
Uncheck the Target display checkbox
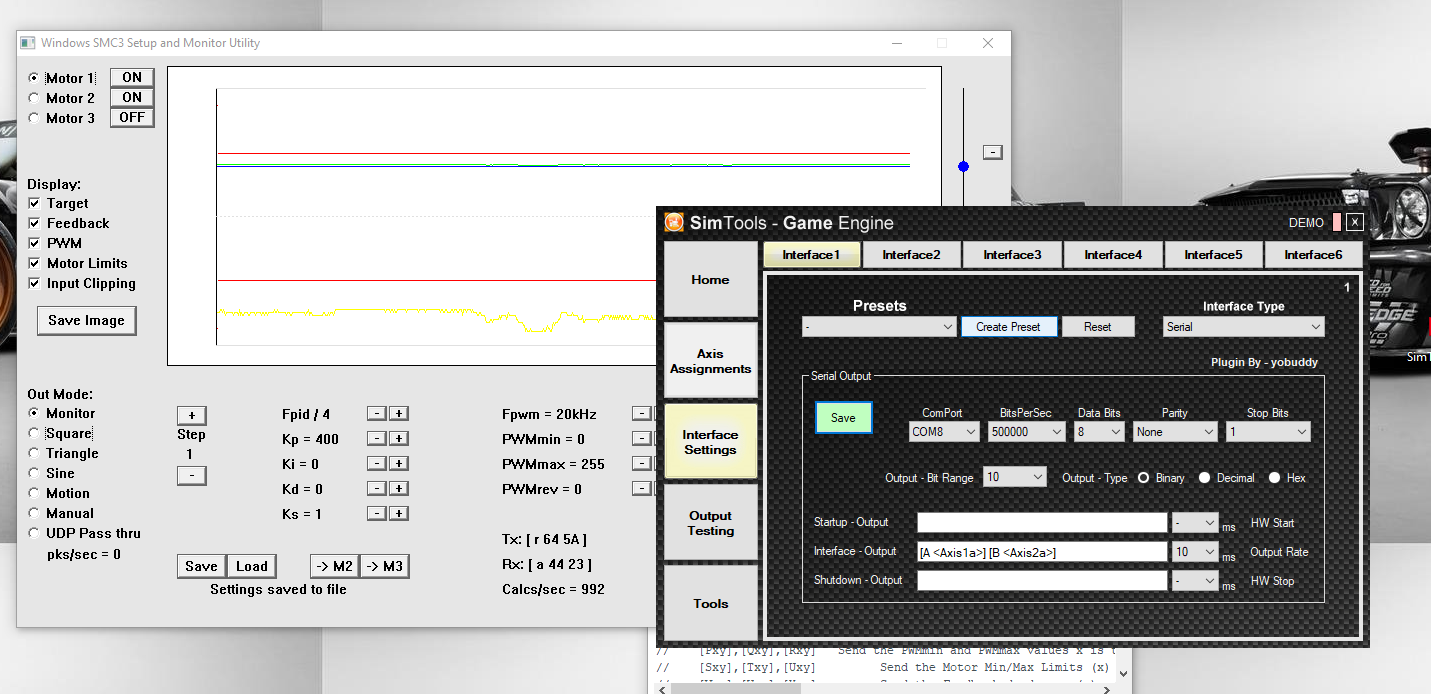(34, 204)
